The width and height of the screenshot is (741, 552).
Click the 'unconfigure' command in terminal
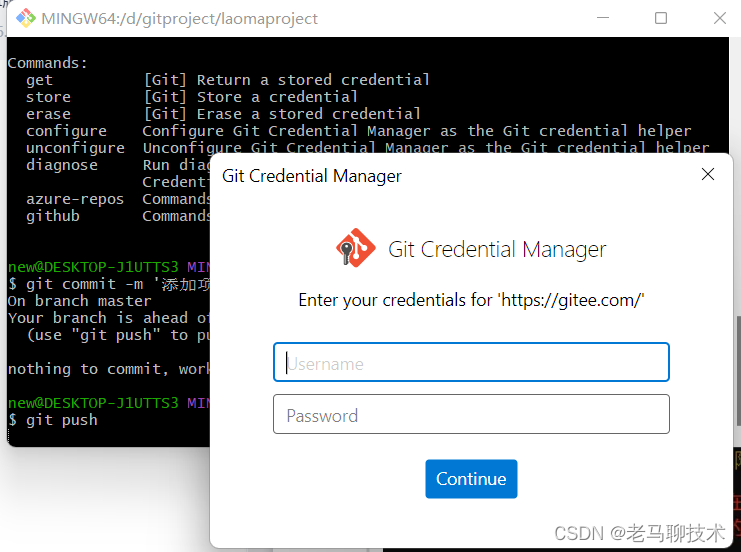76,148
